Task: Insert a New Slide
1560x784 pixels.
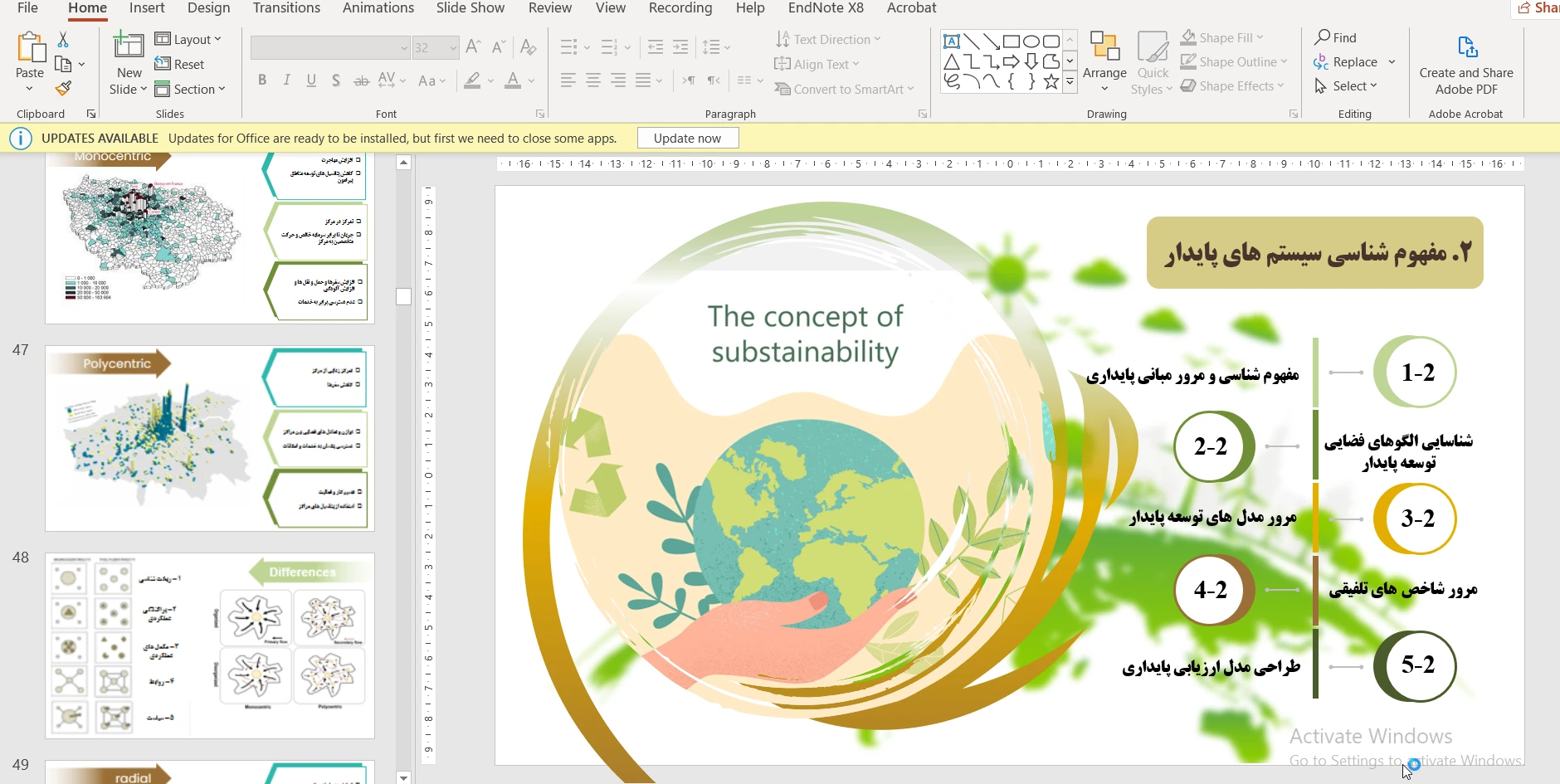Action: pyautogui.click(x=129, y=51)
